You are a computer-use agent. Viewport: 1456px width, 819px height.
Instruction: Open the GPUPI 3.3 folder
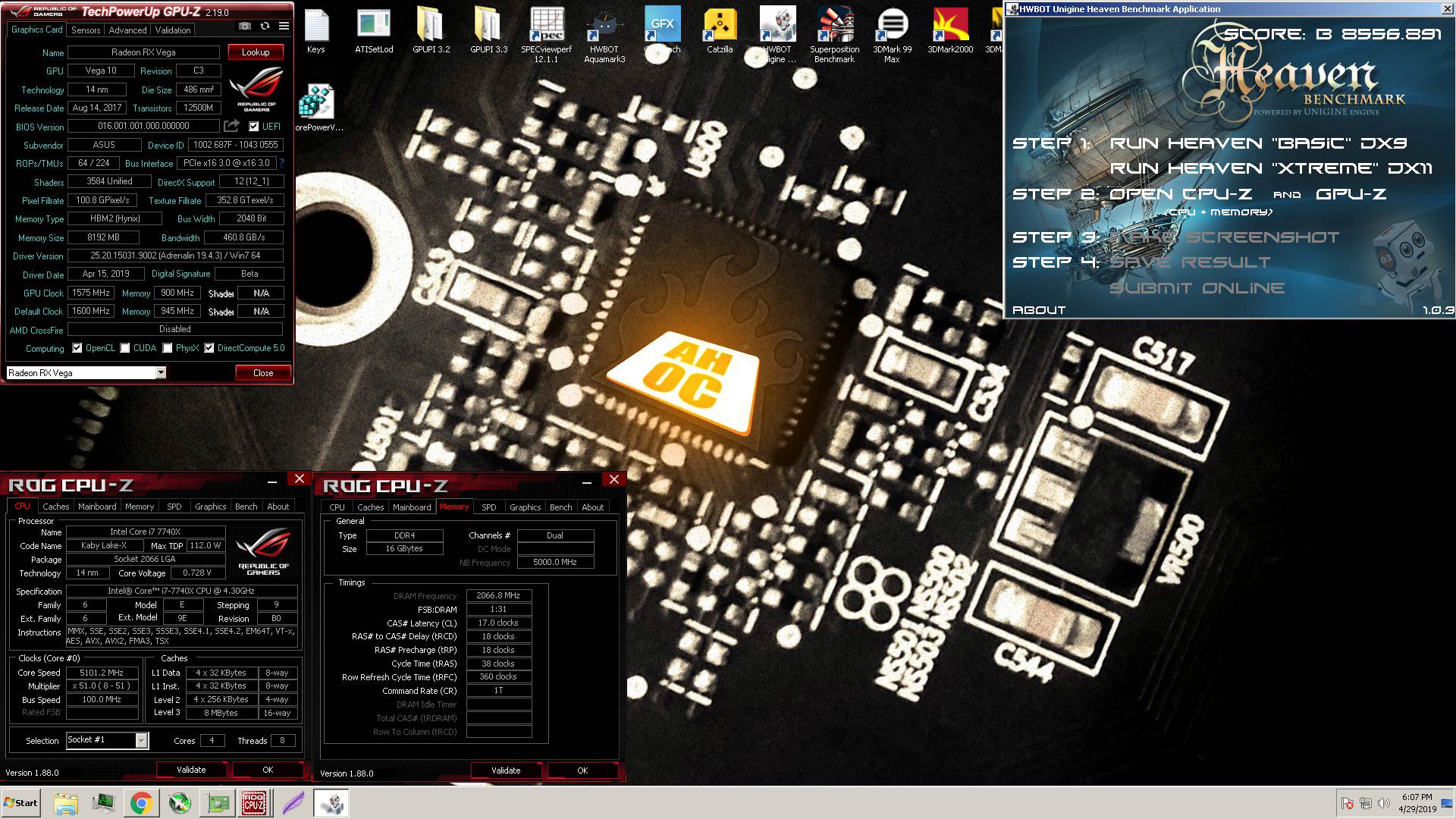coord(488,32)
